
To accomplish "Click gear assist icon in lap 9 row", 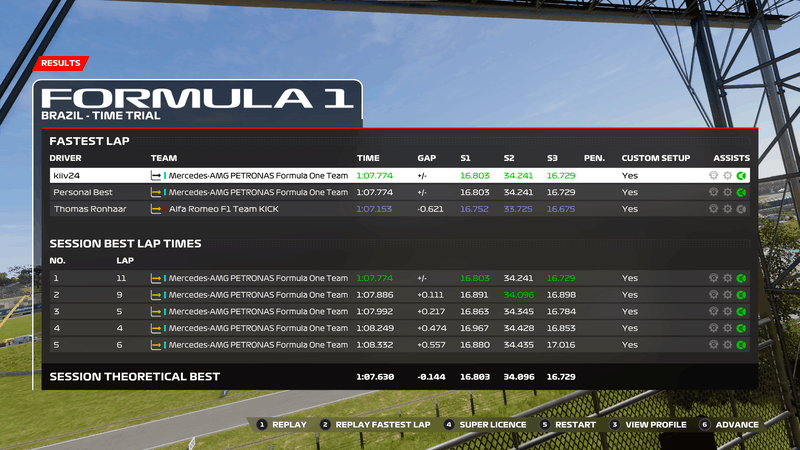I will pos(728,295).
